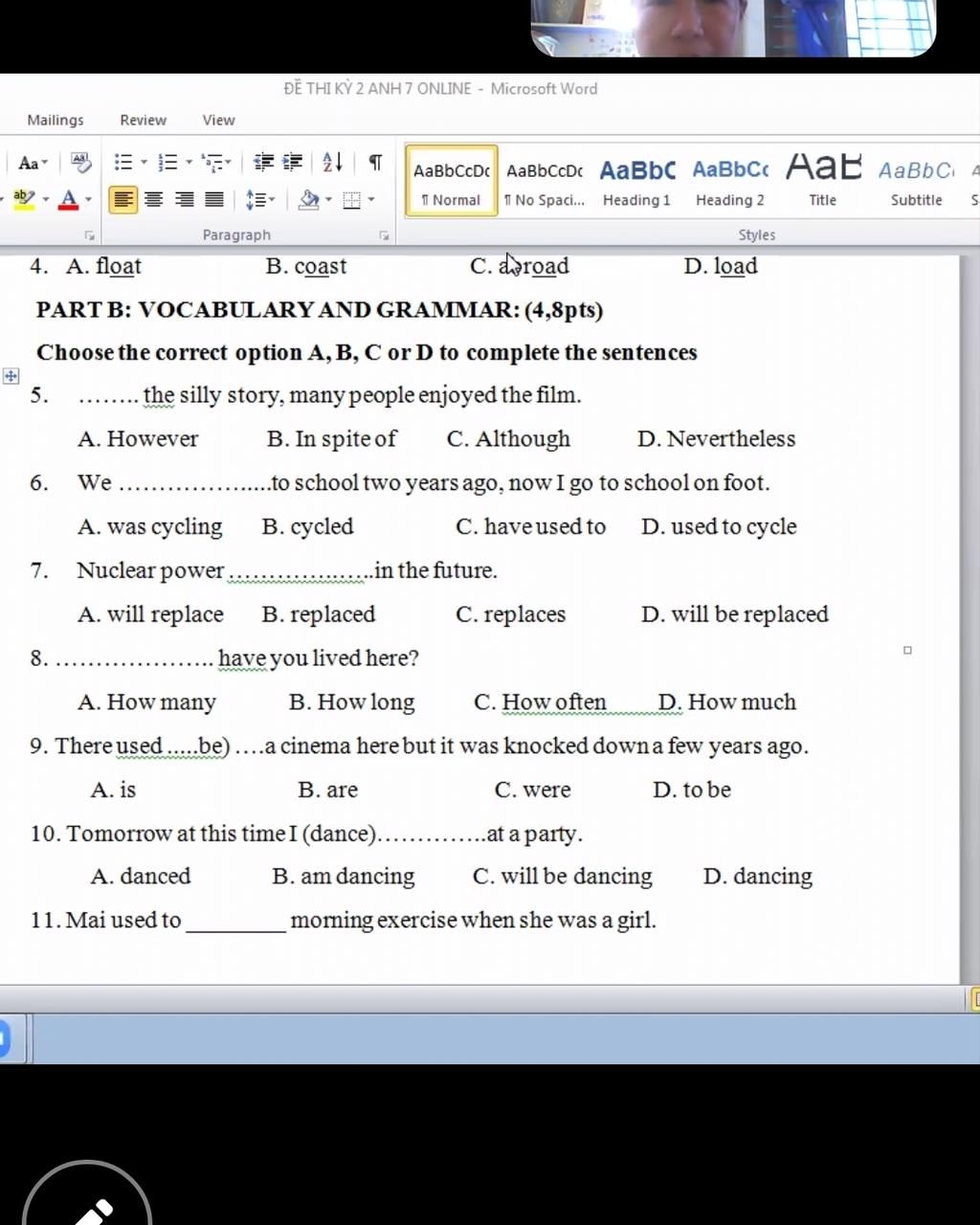
Task: Open the Paragraph dialog launcher
Action: tap(384, 235)
